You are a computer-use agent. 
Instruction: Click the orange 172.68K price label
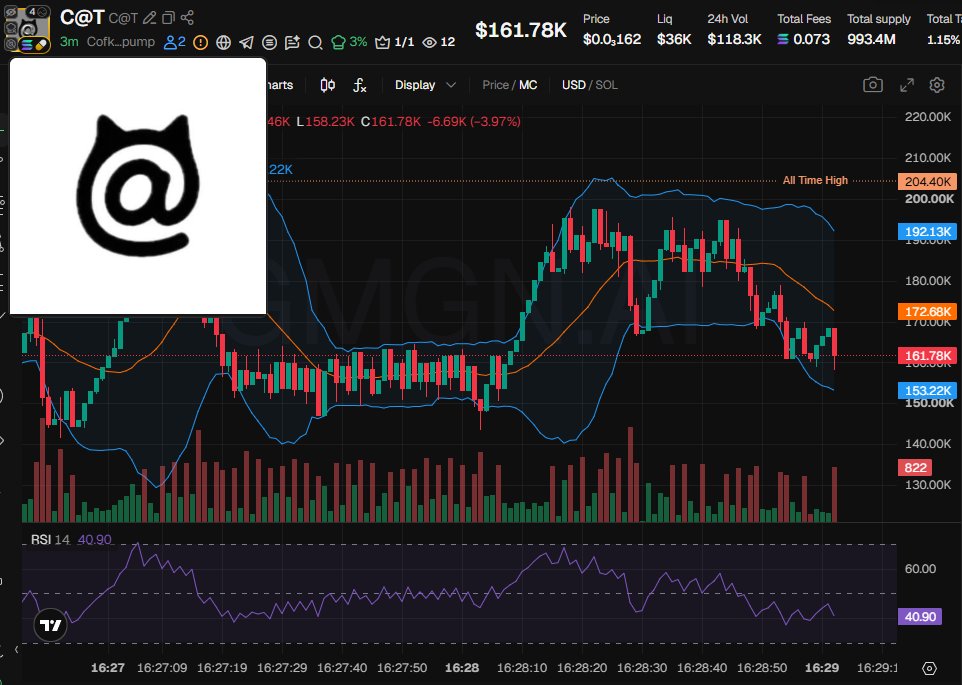tap(928, 312)
